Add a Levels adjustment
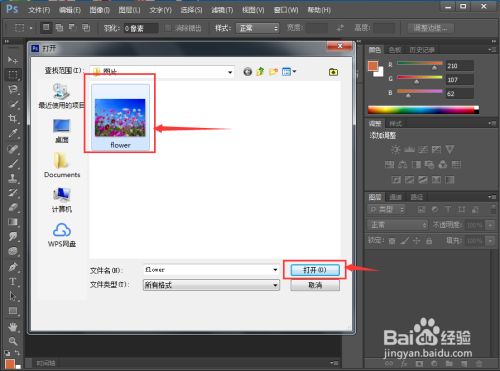Image resolution: width=500 pixels, height=371 pixels. (409, 149)
